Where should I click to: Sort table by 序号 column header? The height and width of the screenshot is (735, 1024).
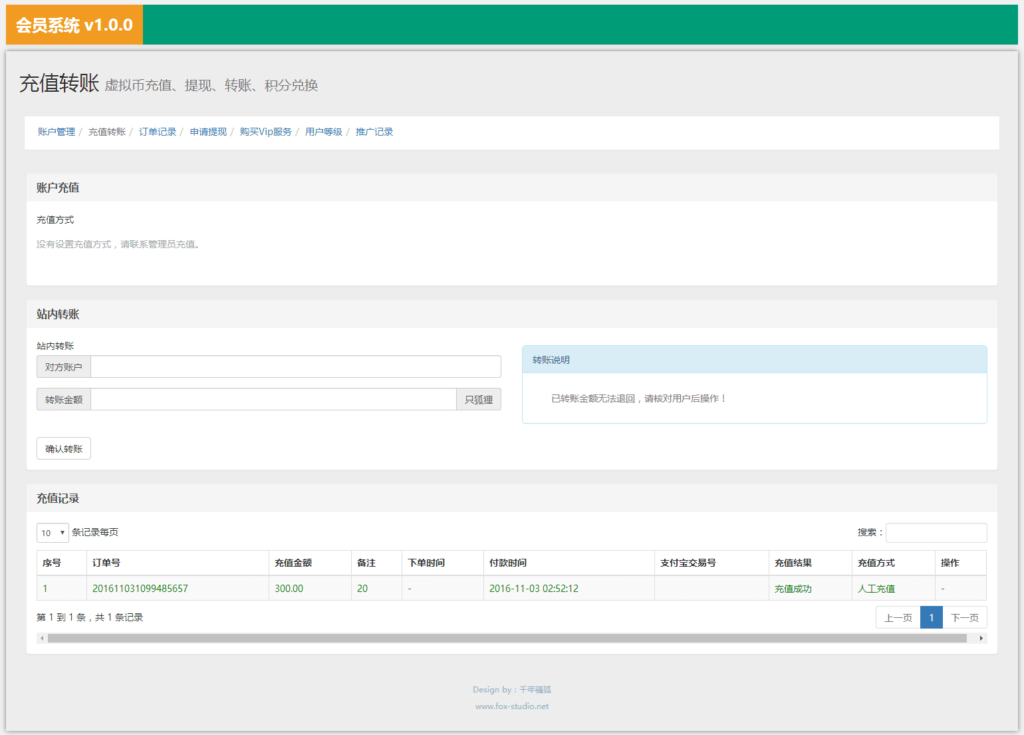[61, 563]
